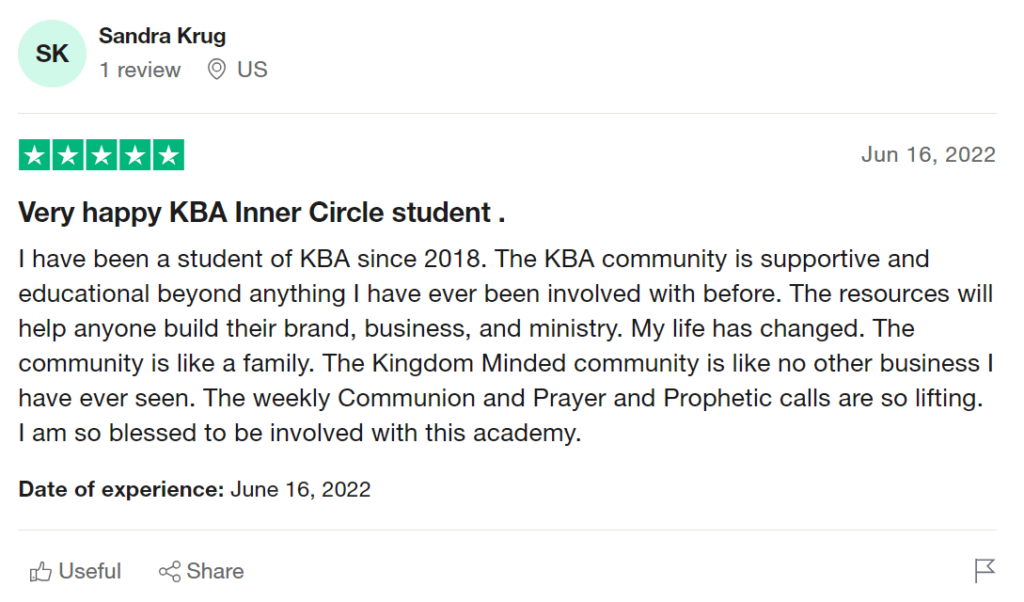
Task: Click the SK profile avatar circle
Action: (52, 53)
